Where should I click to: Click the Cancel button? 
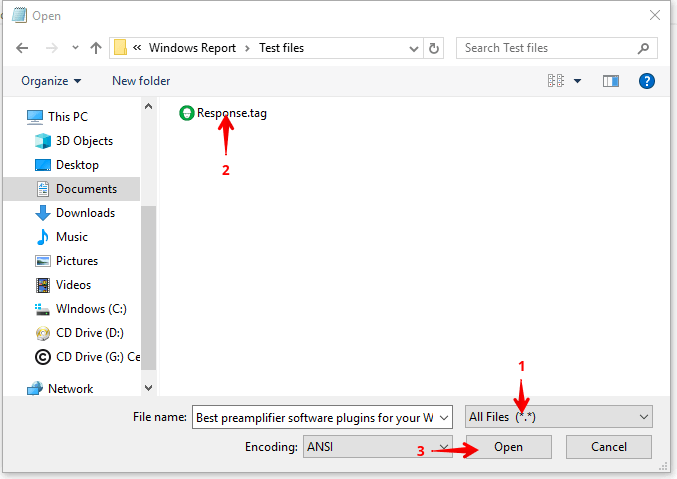(x=609, y=447)
